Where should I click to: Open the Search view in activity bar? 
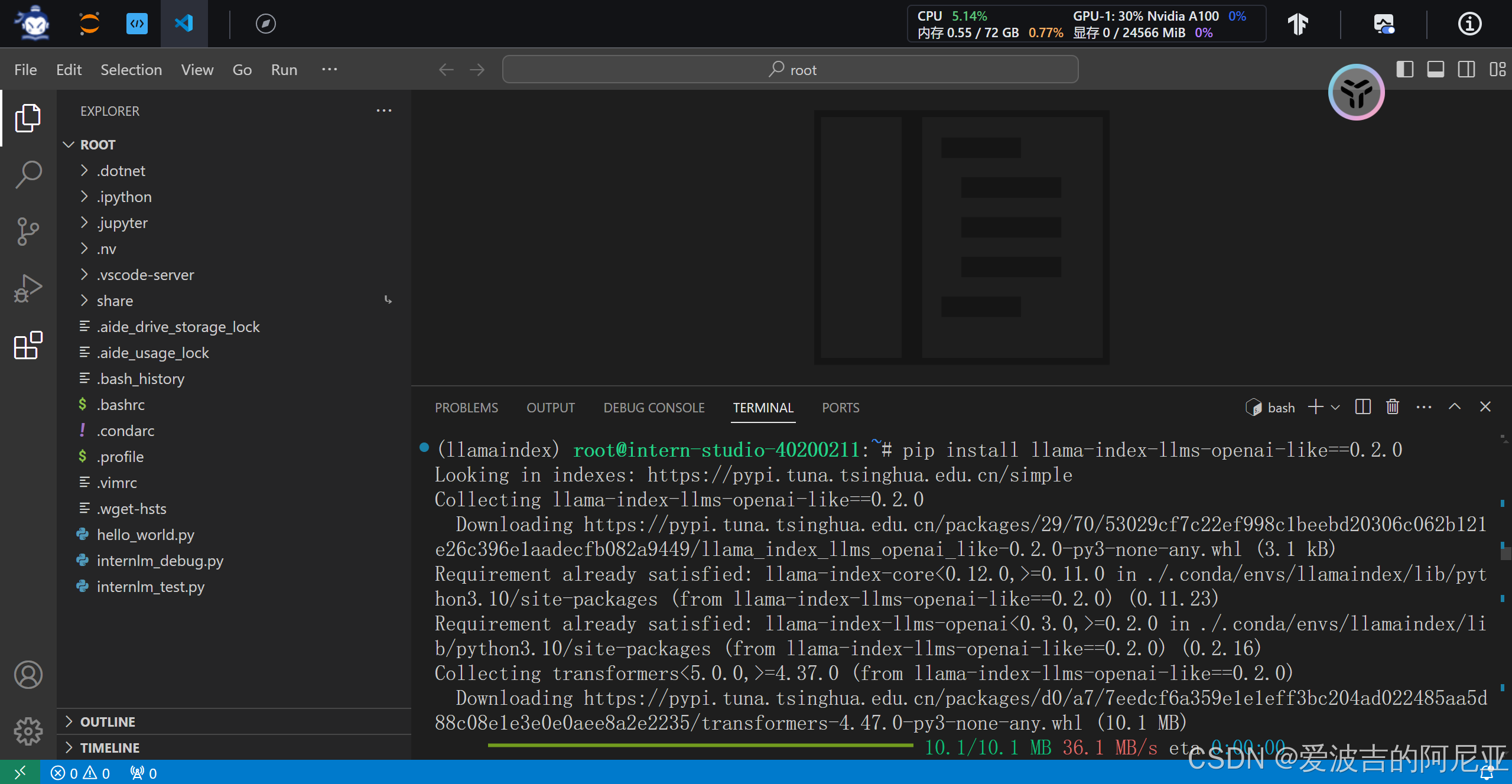28,175
